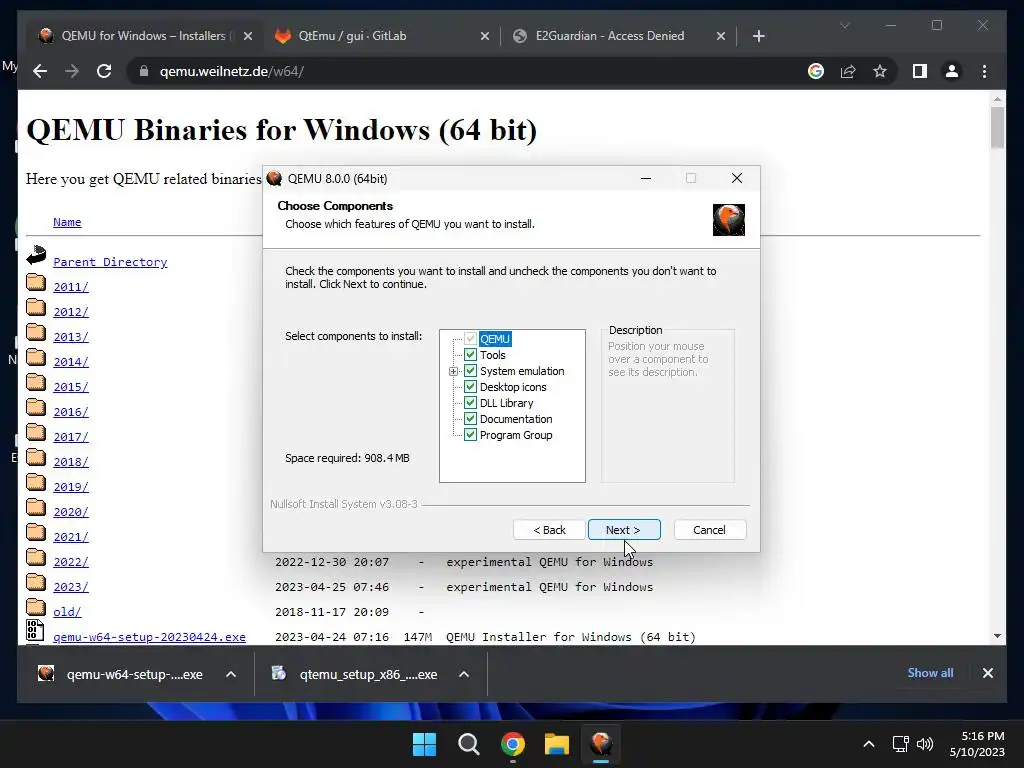Open qtemu_setup_x86 download options chevron

[464, 674]
